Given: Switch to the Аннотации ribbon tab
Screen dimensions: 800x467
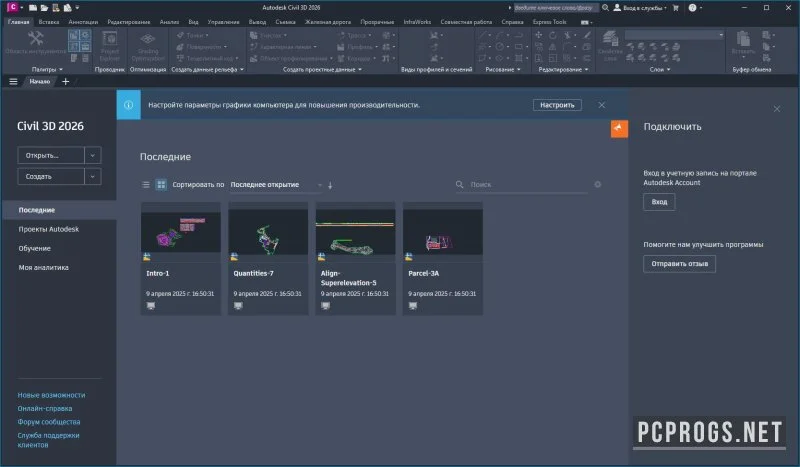Looking at the screenshot, I should pyautogui.click(x=83, y=22).
